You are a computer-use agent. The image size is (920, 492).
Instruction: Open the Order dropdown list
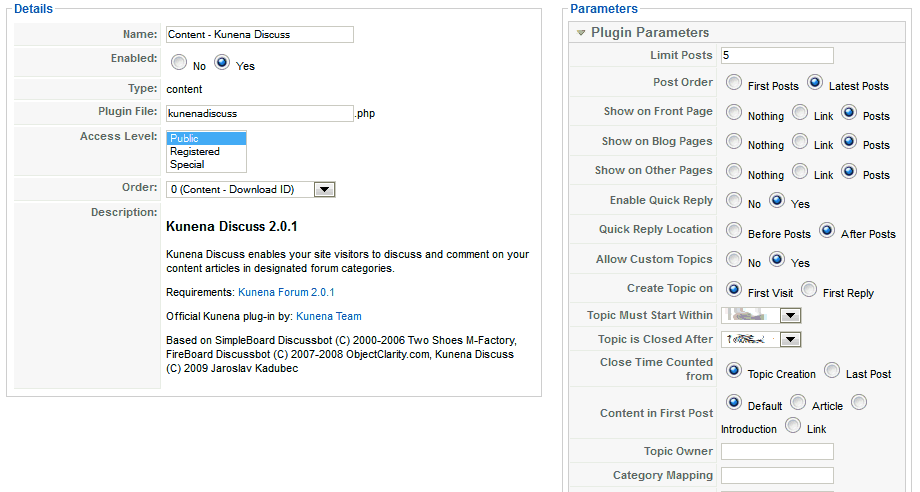324,189
